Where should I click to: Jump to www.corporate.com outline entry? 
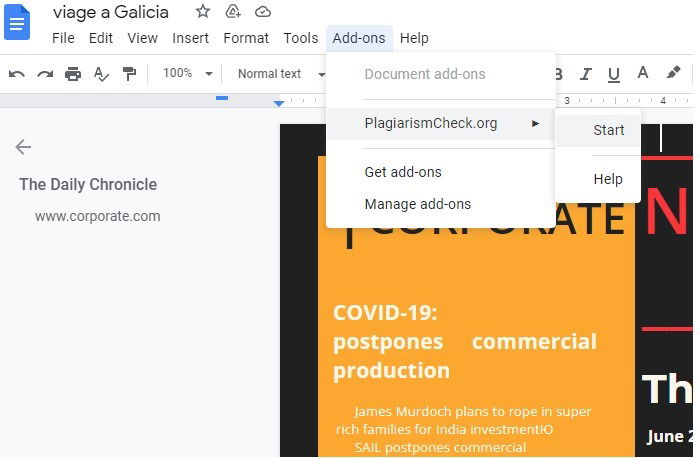tap(97, 217)
